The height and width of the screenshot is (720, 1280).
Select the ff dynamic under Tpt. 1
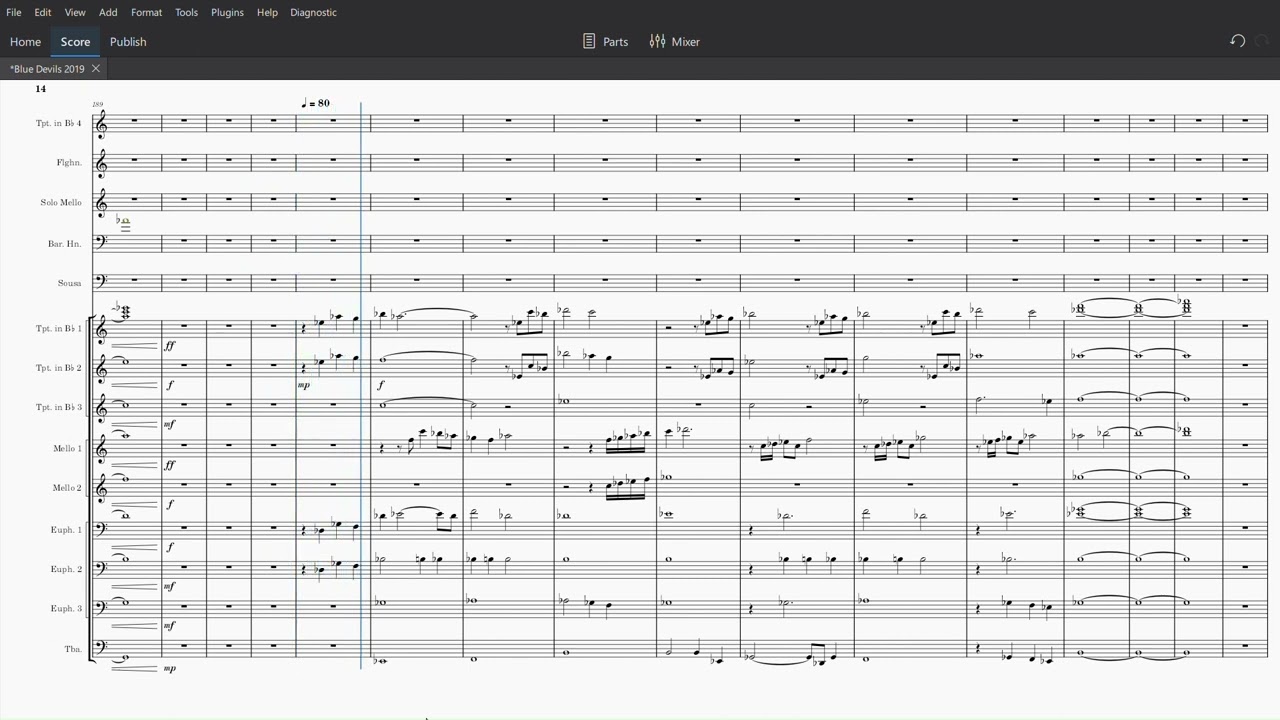pyautogui.click(x=170, y=346)
